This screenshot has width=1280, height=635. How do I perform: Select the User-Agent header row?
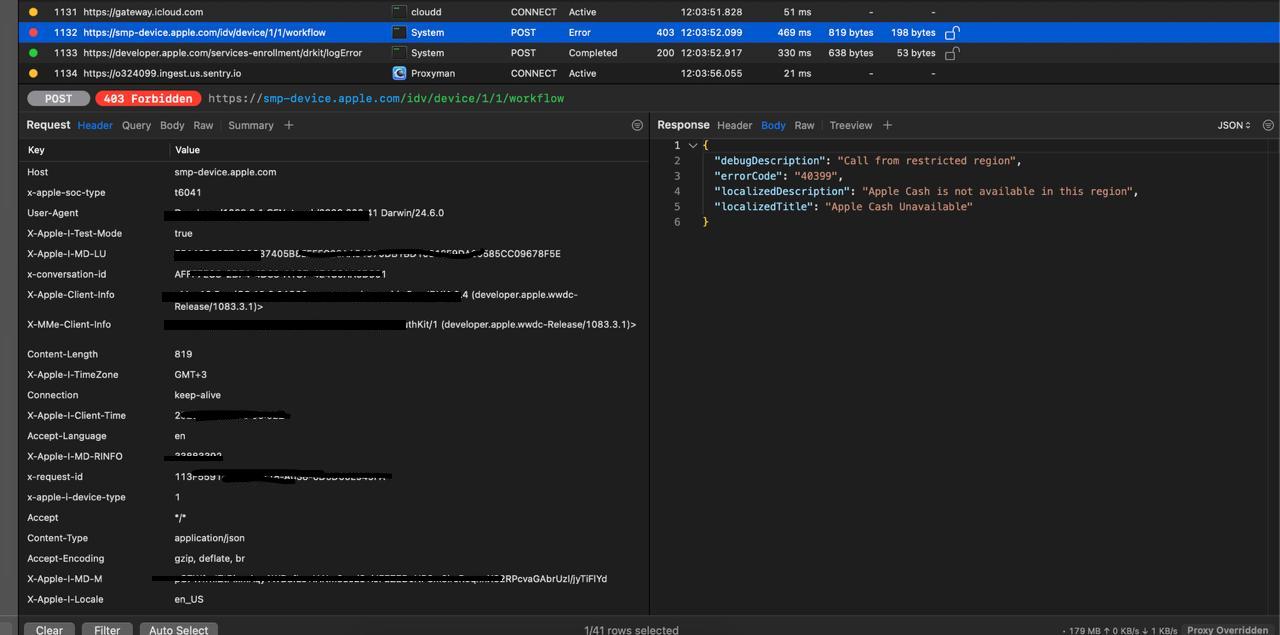click(x=333, y=213)
